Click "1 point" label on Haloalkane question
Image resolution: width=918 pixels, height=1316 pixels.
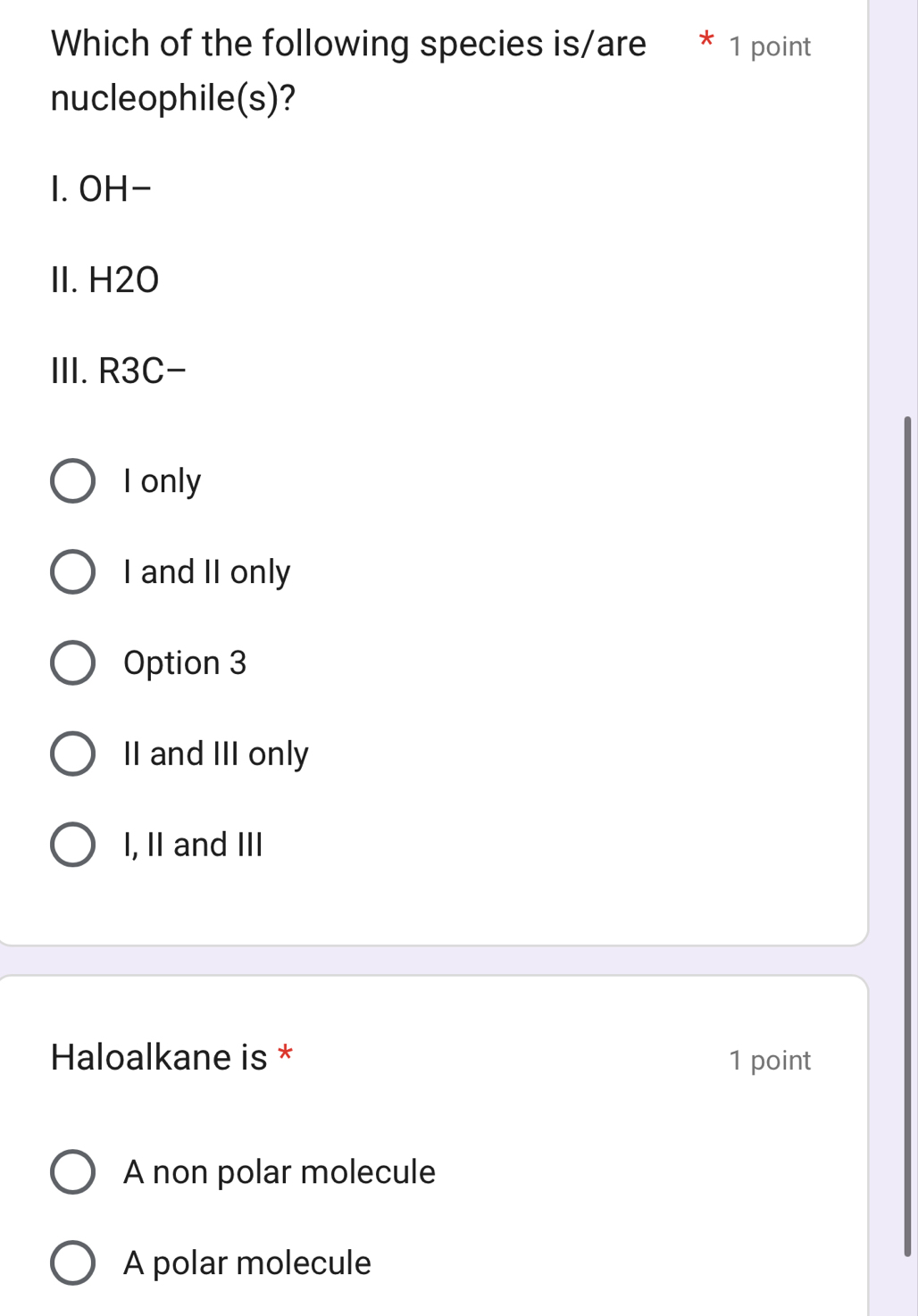pos(770,1061)
